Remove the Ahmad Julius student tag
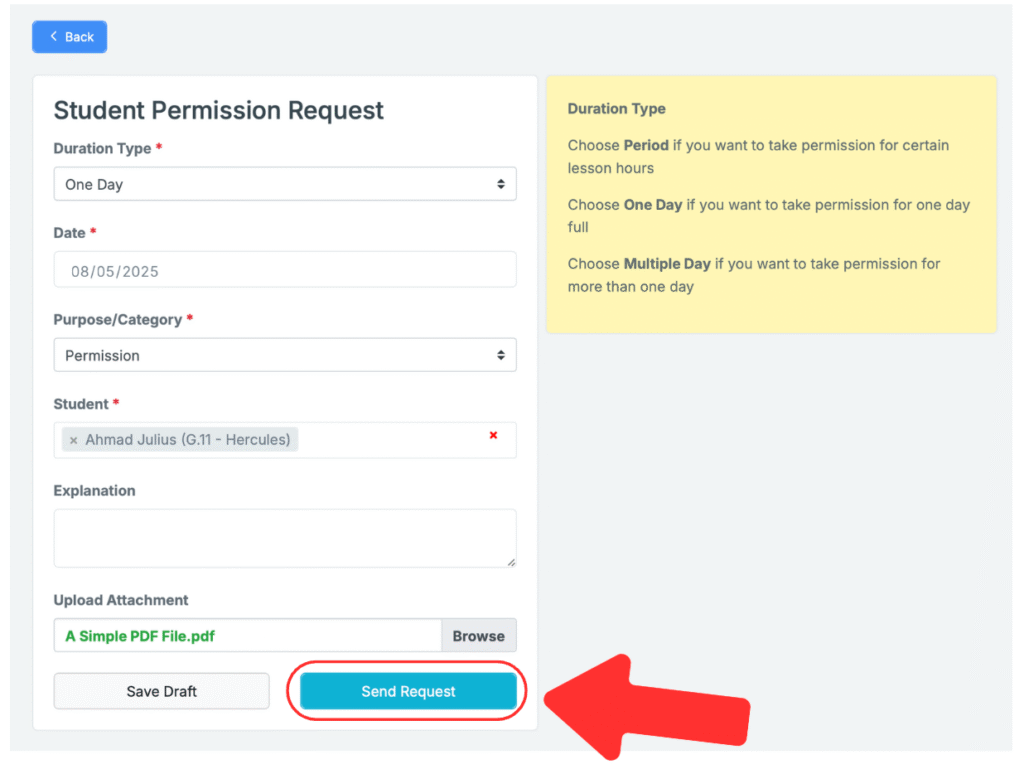 (x=73, y=440)
